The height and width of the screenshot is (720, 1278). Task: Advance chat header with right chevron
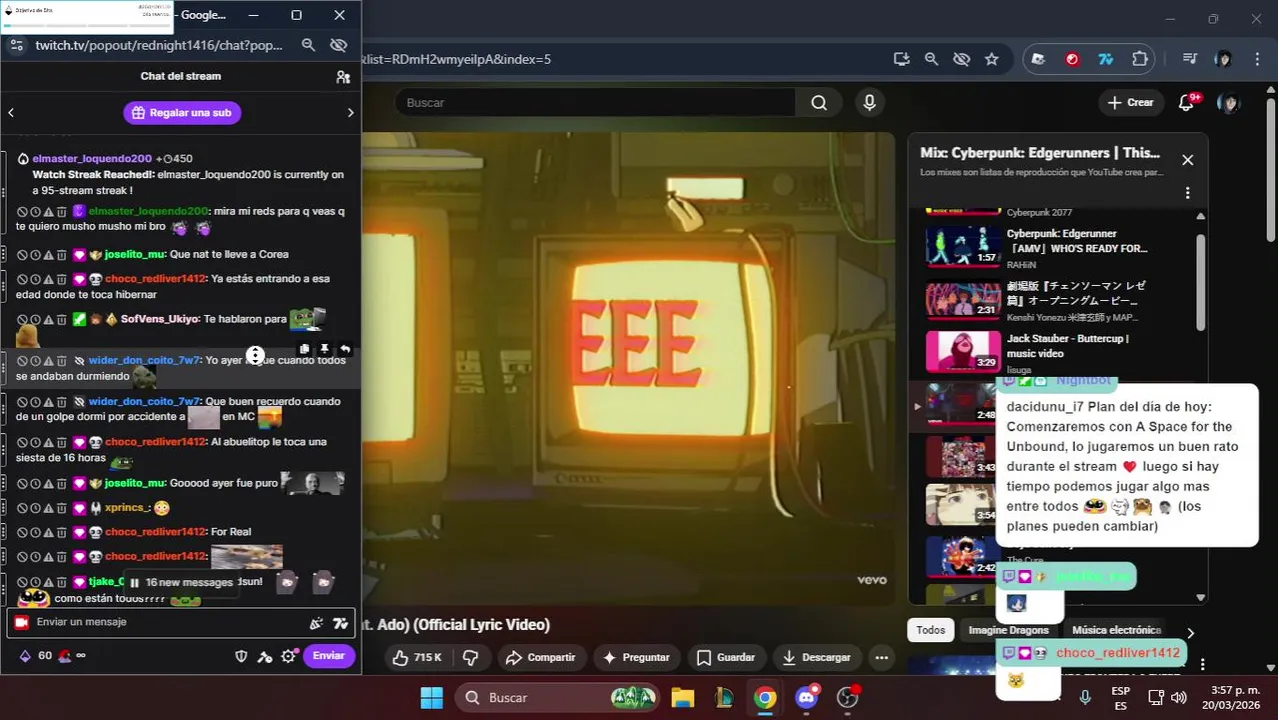click(x=350, y=113)
